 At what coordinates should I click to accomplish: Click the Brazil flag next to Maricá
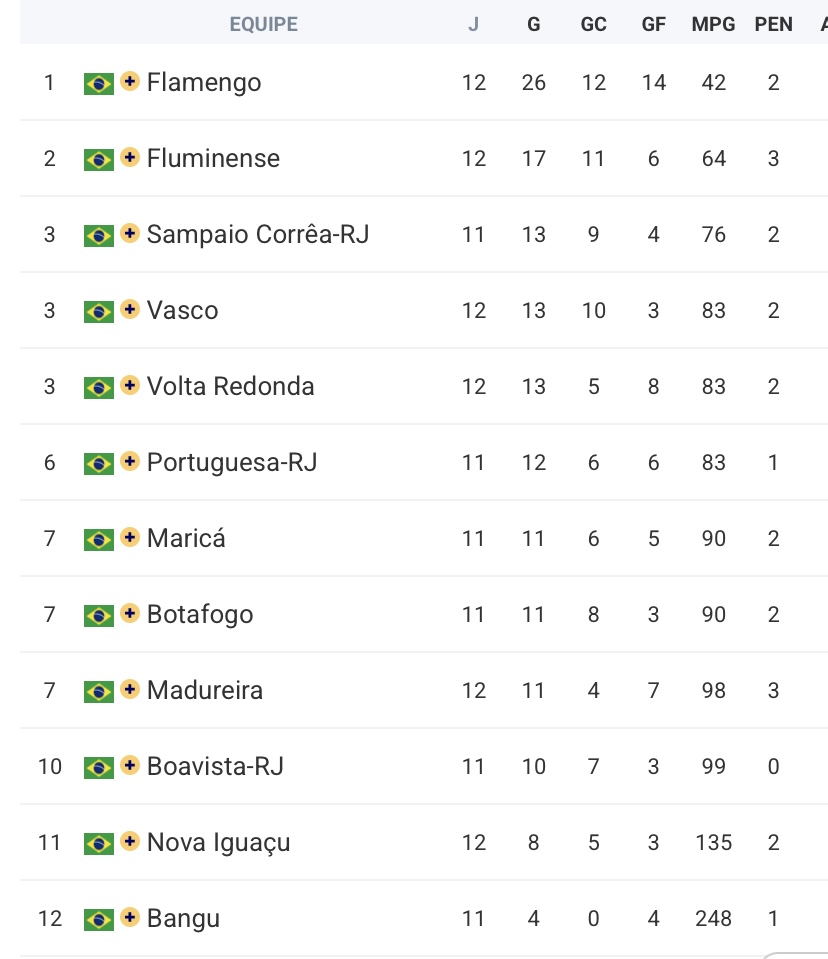[x=98, y=540]
